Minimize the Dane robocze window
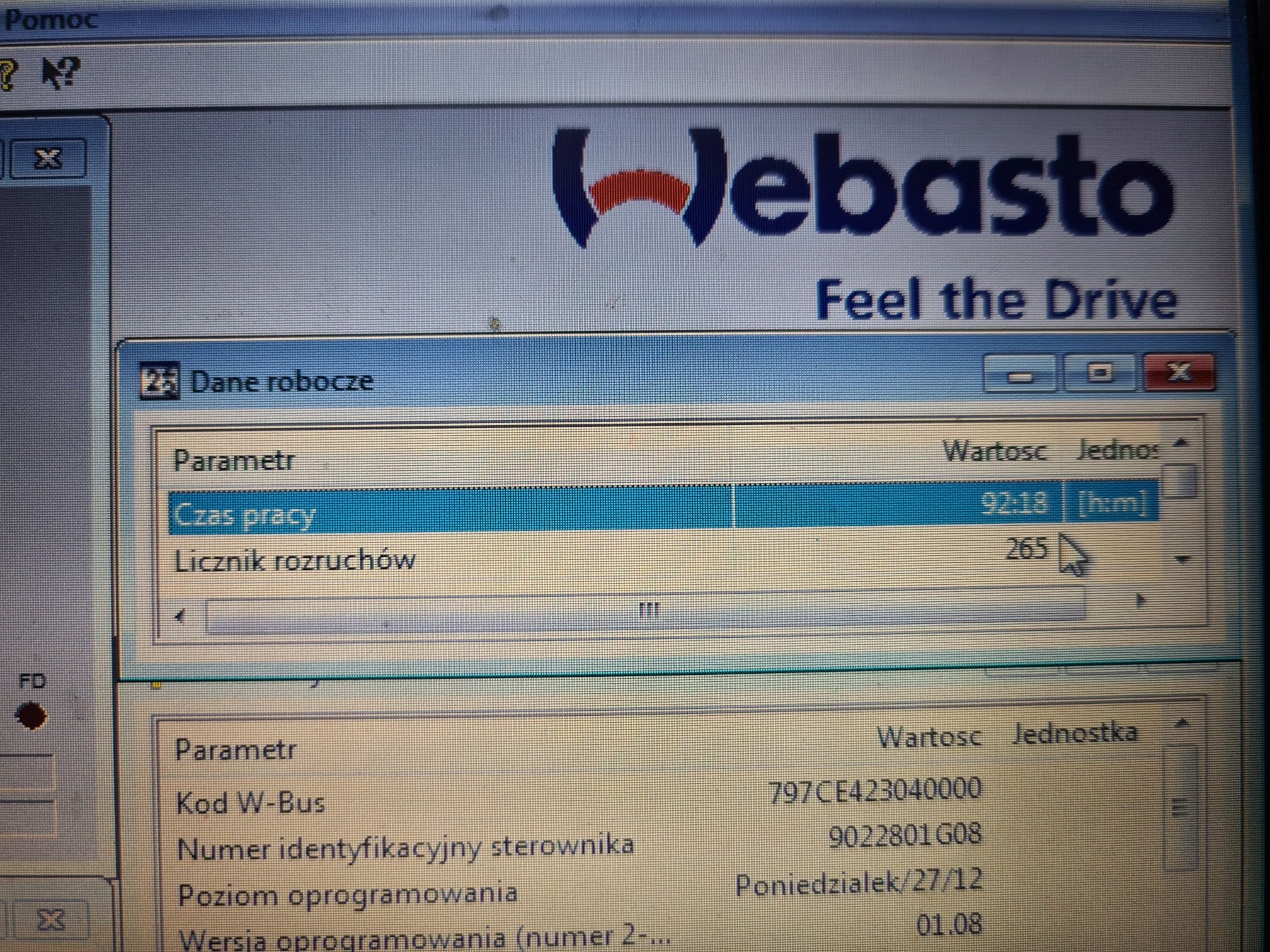This screenshot has height=952, width=1270. (1020, 375)
